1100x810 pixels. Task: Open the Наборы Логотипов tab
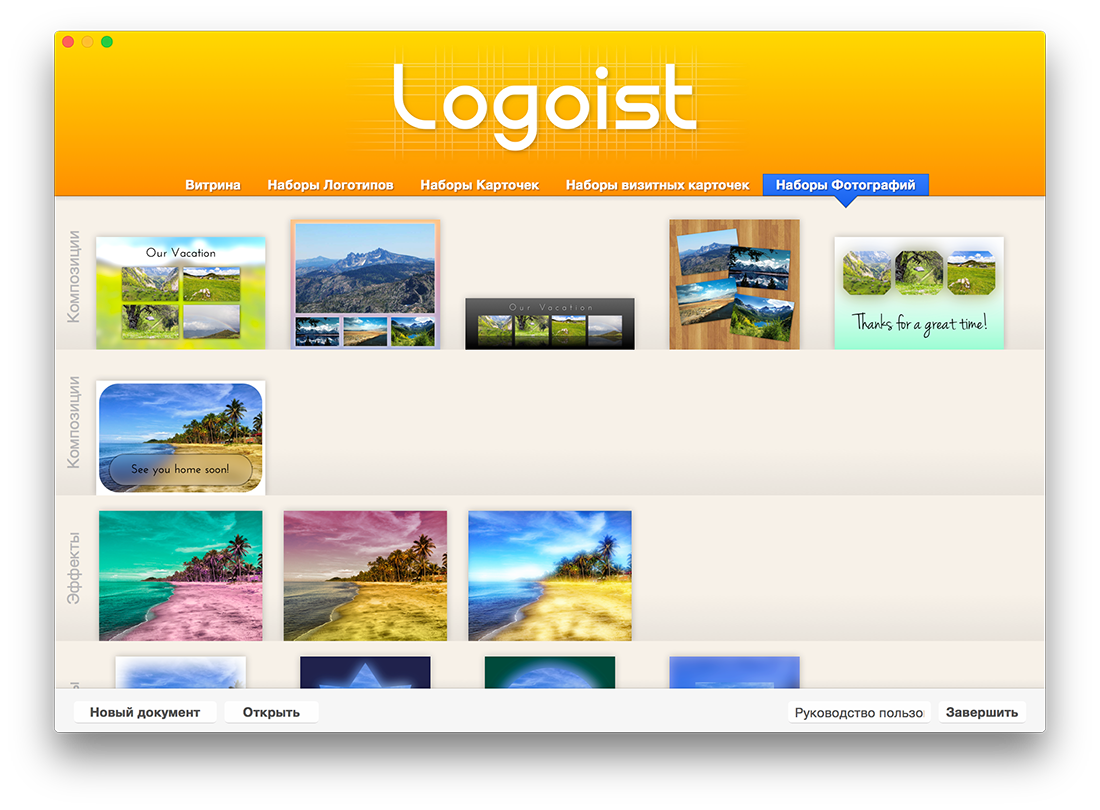pyautogui.click(x=330, y=185)
